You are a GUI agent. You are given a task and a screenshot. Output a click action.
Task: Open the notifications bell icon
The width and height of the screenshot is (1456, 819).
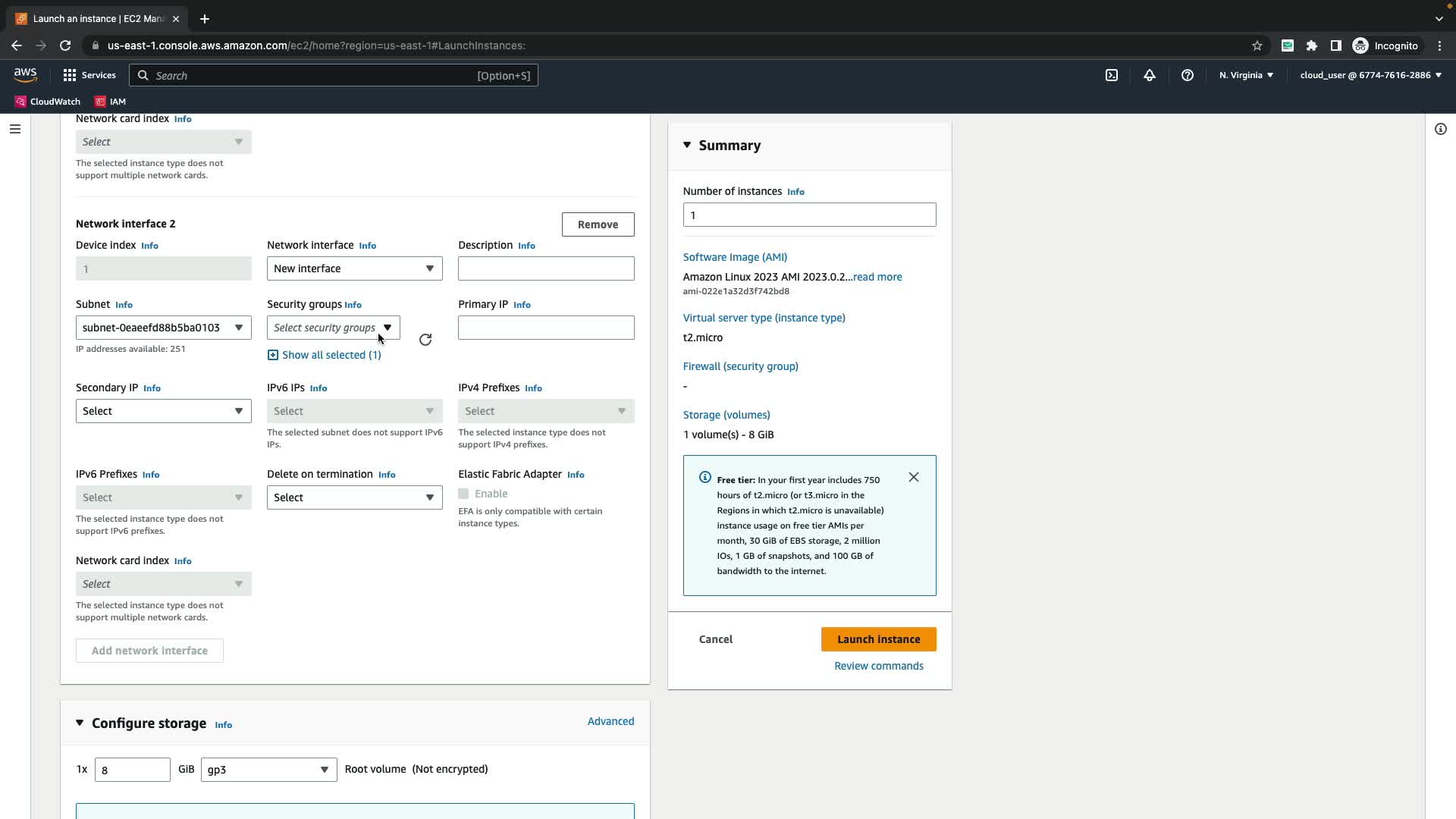pos(1150,75)
